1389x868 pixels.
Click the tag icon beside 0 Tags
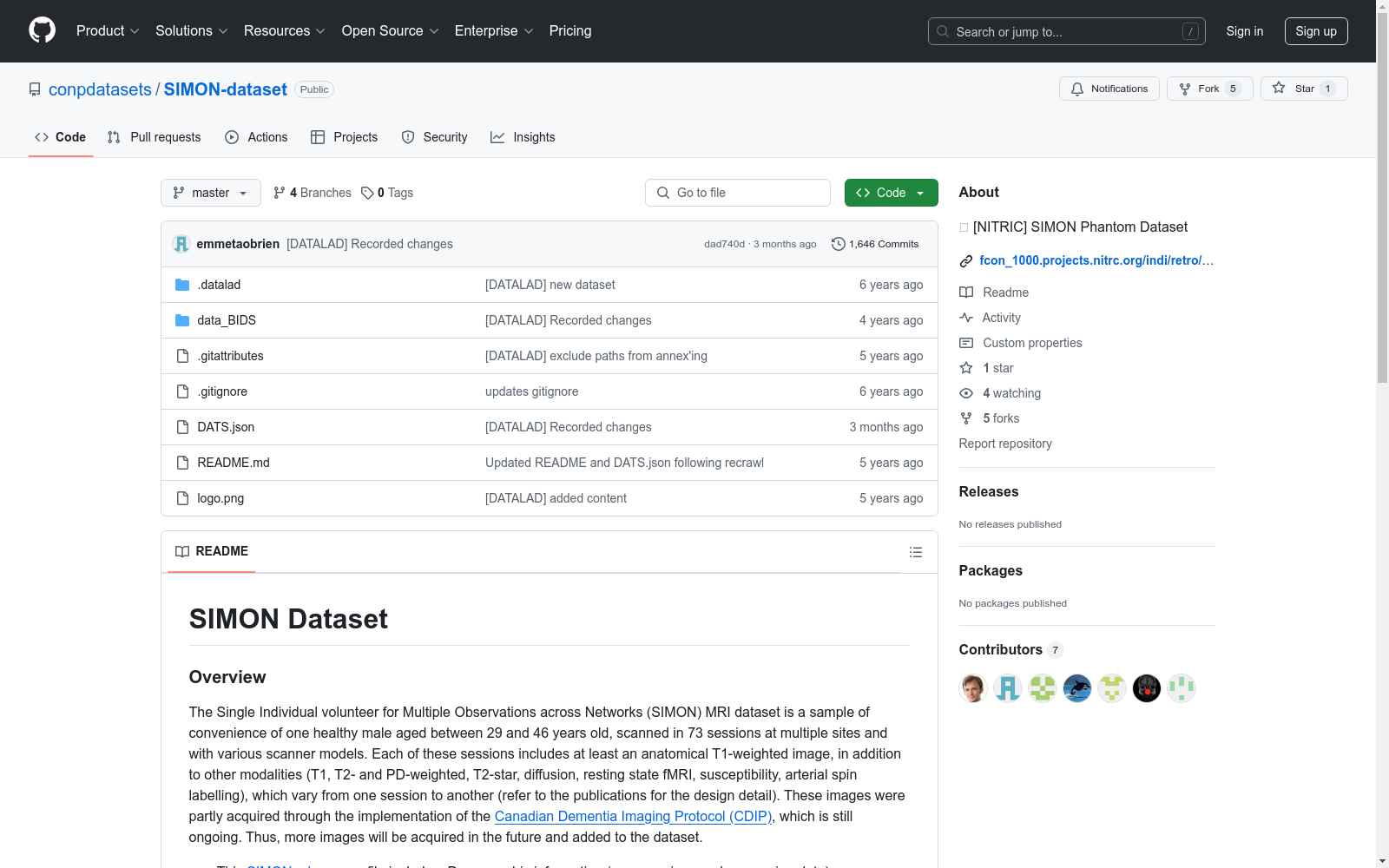click(x=367, y=193)
